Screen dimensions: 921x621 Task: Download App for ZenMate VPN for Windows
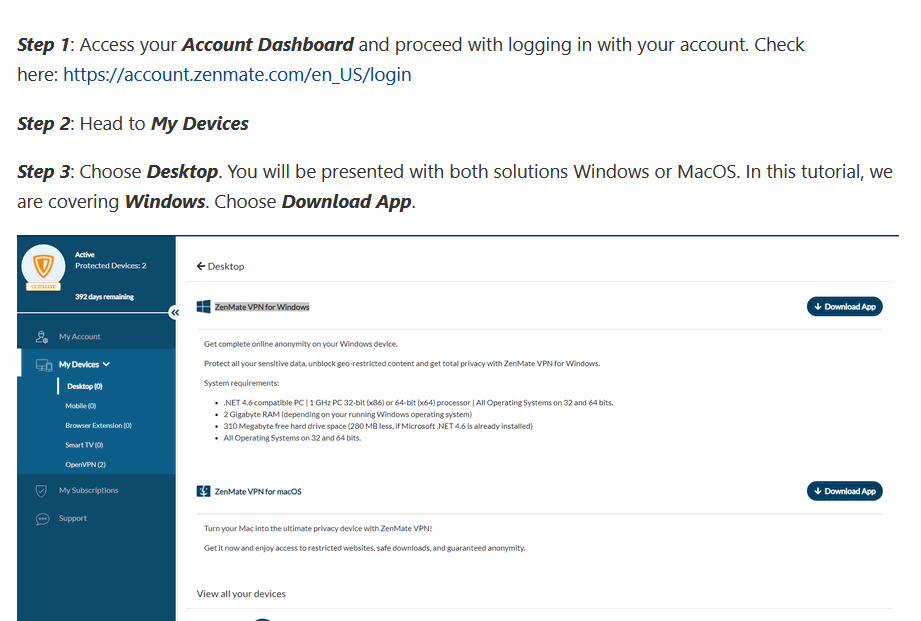844,307
